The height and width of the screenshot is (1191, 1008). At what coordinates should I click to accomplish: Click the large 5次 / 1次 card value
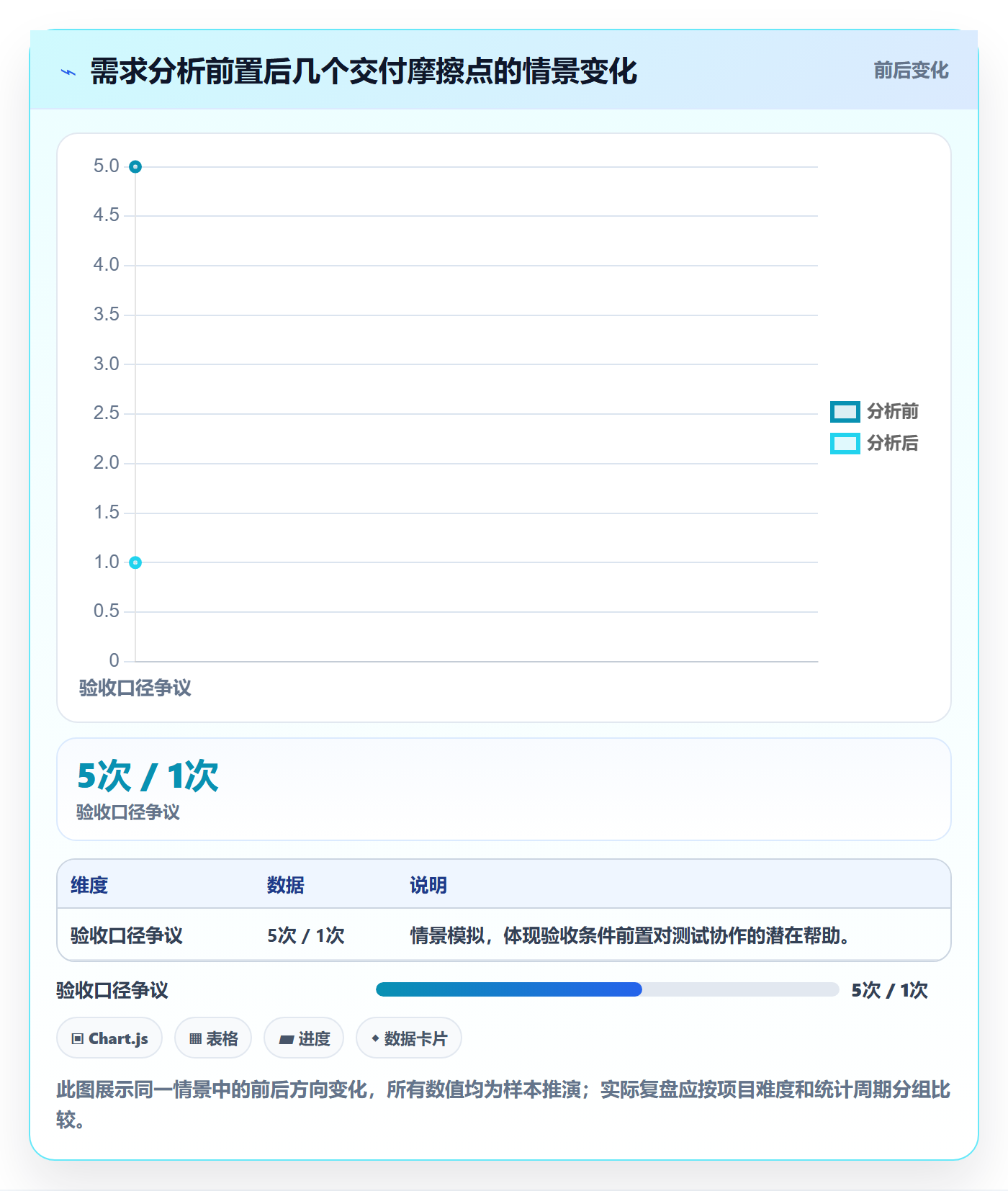(148, 776)
